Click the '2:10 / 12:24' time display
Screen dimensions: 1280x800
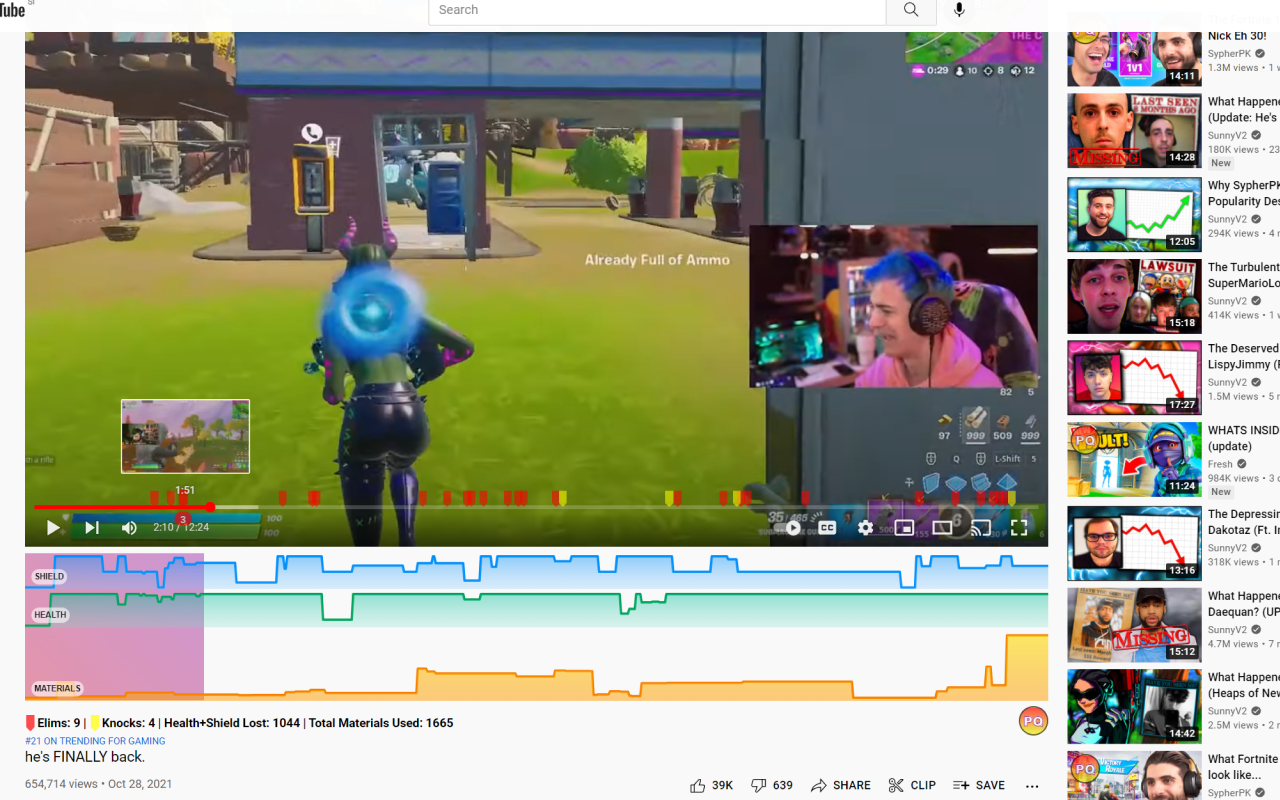click(181, 527)
